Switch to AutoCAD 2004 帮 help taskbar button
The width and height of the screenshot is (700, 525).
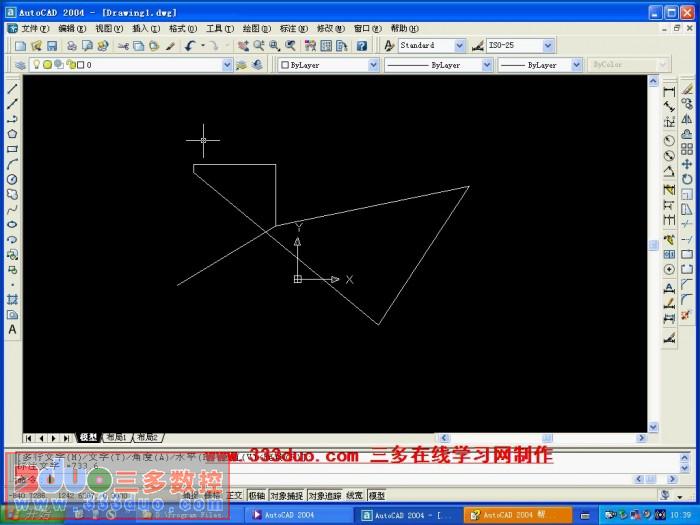click(x=518, y=515)
